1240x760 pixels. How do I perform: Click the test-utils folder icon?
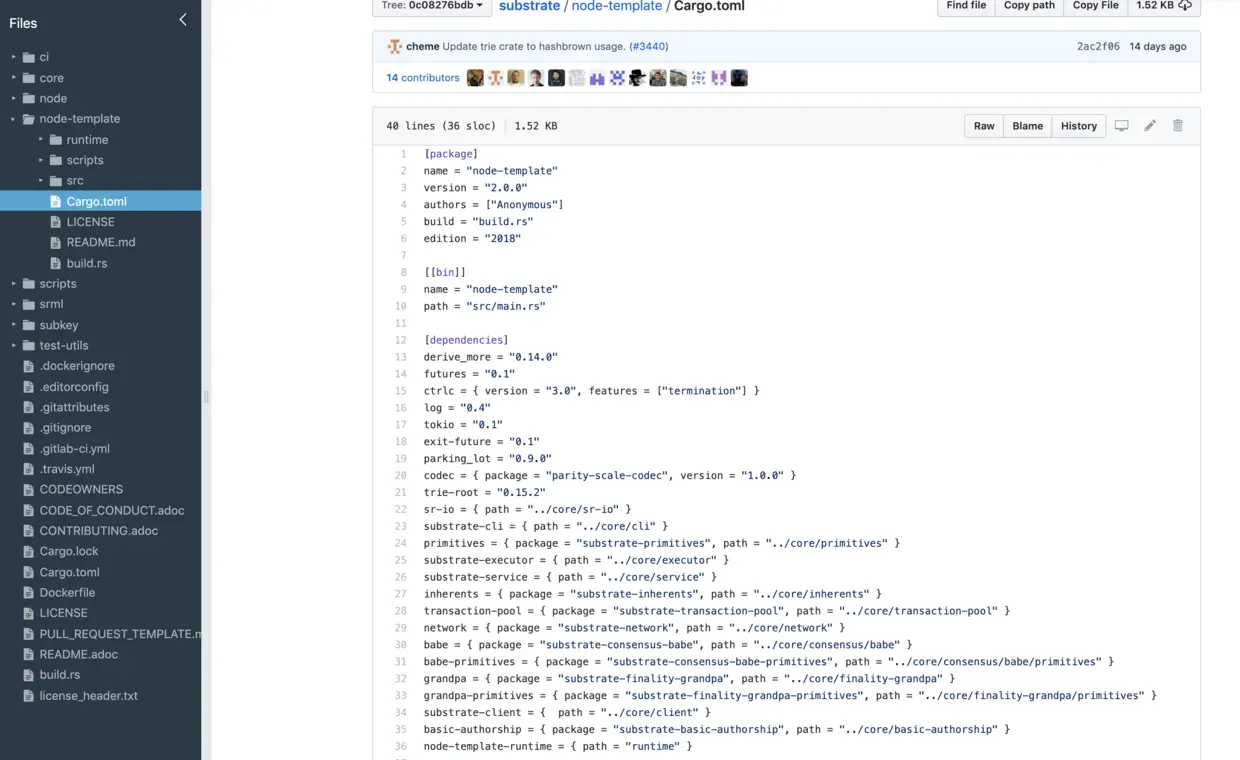coord(29,345)
